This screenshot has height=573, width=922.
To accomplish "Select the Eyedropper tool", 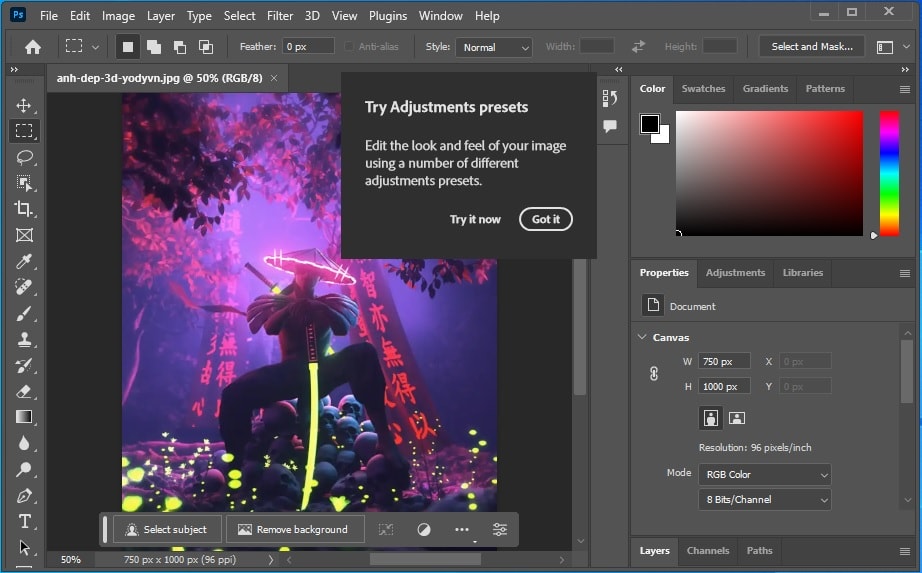I will [24, 261].
